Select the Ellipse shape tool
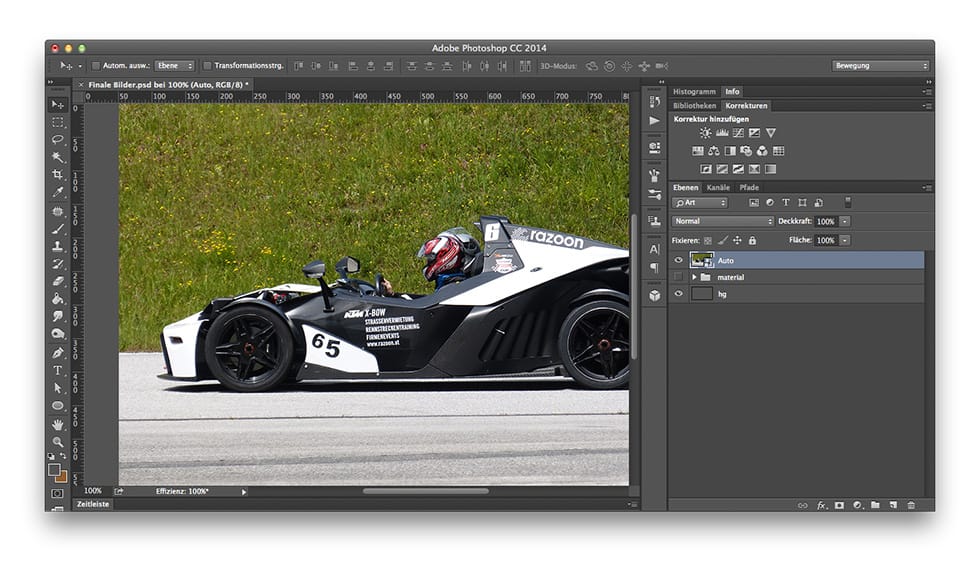Viewport: 980px width, 585px height. 58,406
